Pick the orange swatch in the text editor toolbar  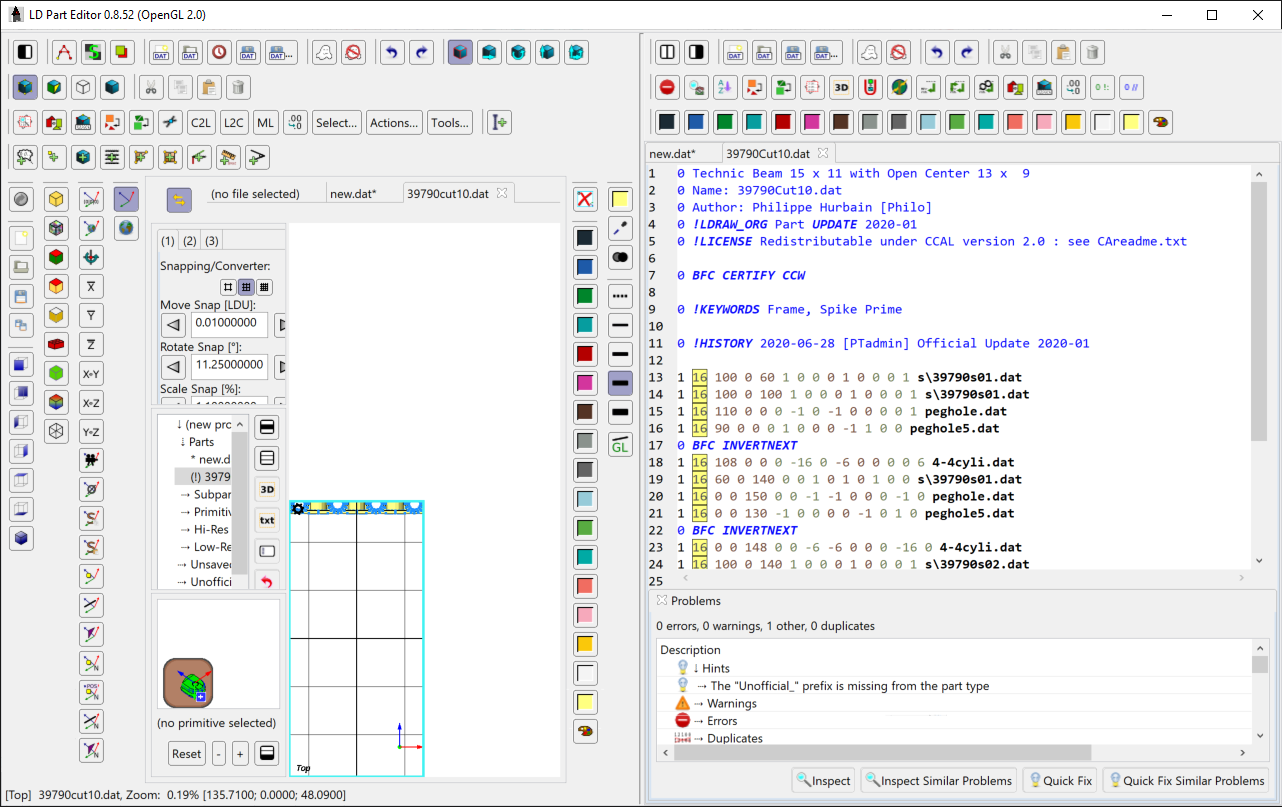(x=1074, y=122)
